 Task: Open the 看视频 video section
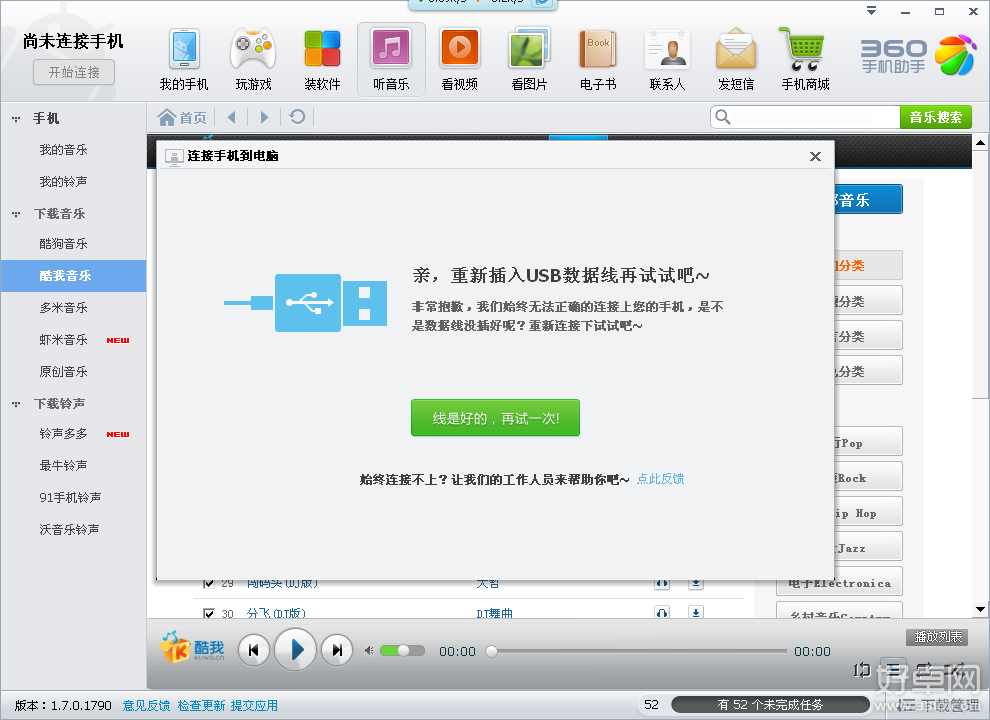460,60
